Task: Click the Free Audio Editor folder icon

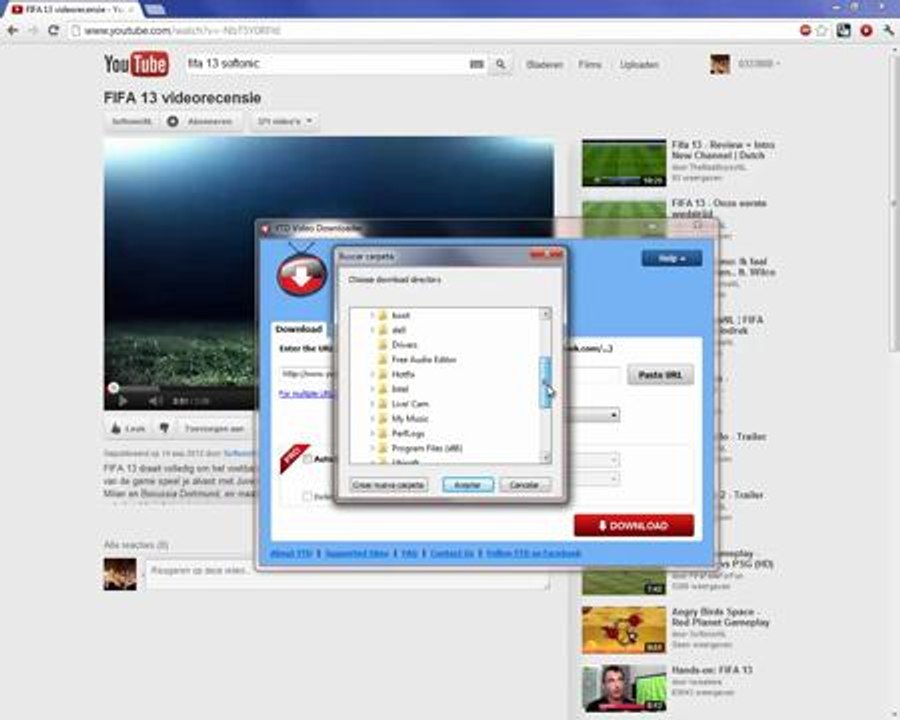Action: (x=383, y=359)
